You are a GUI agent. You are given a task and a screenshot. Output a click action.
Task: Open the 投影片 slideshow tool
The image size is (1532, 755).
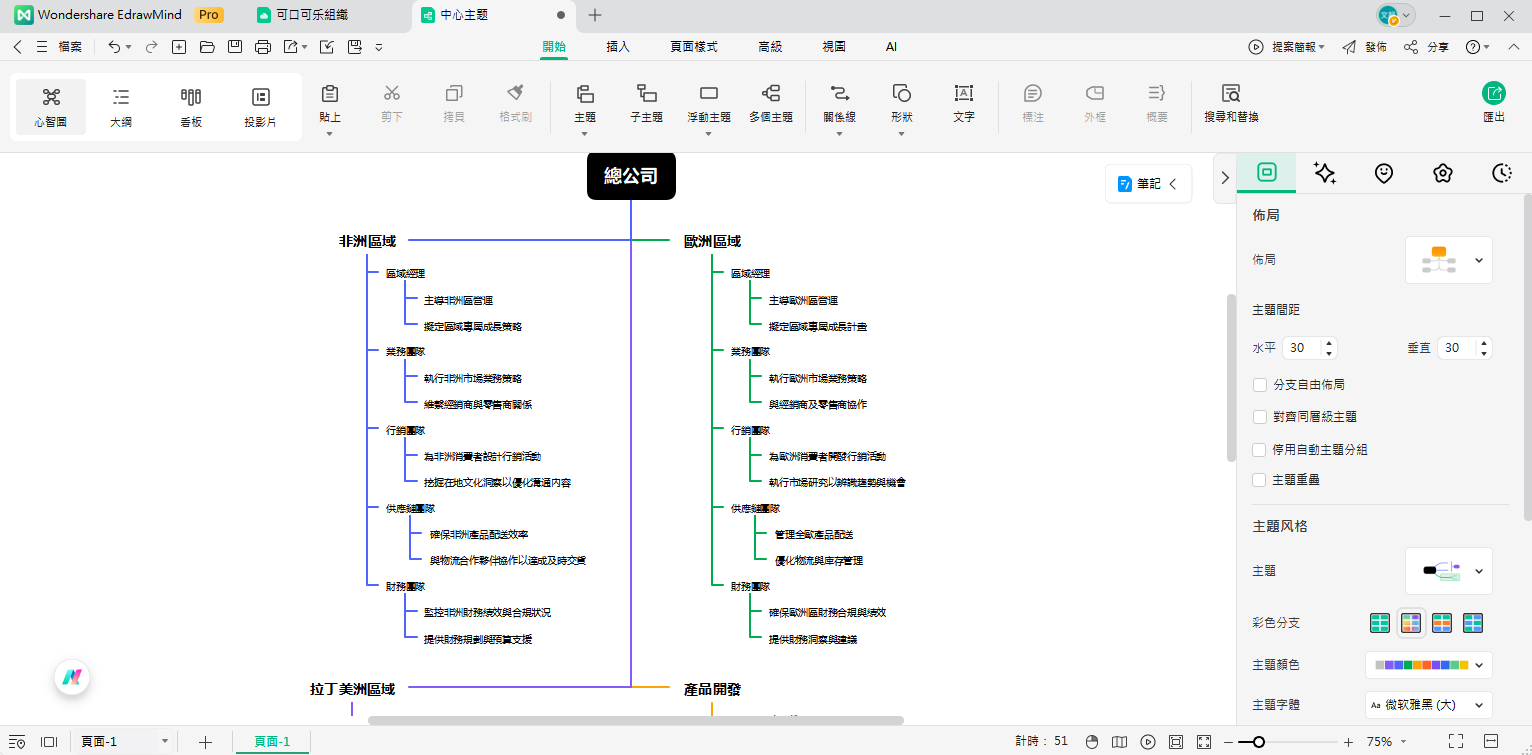[260, 106]
